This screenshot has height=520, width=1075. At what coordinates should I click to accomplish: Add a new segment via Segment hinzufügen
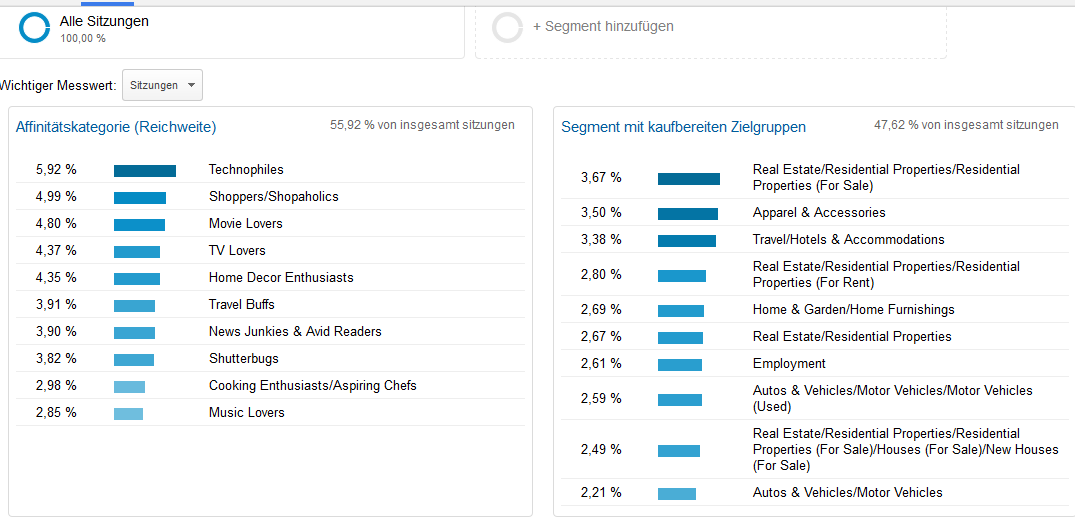pyautogui.click(x=603, y=27)
